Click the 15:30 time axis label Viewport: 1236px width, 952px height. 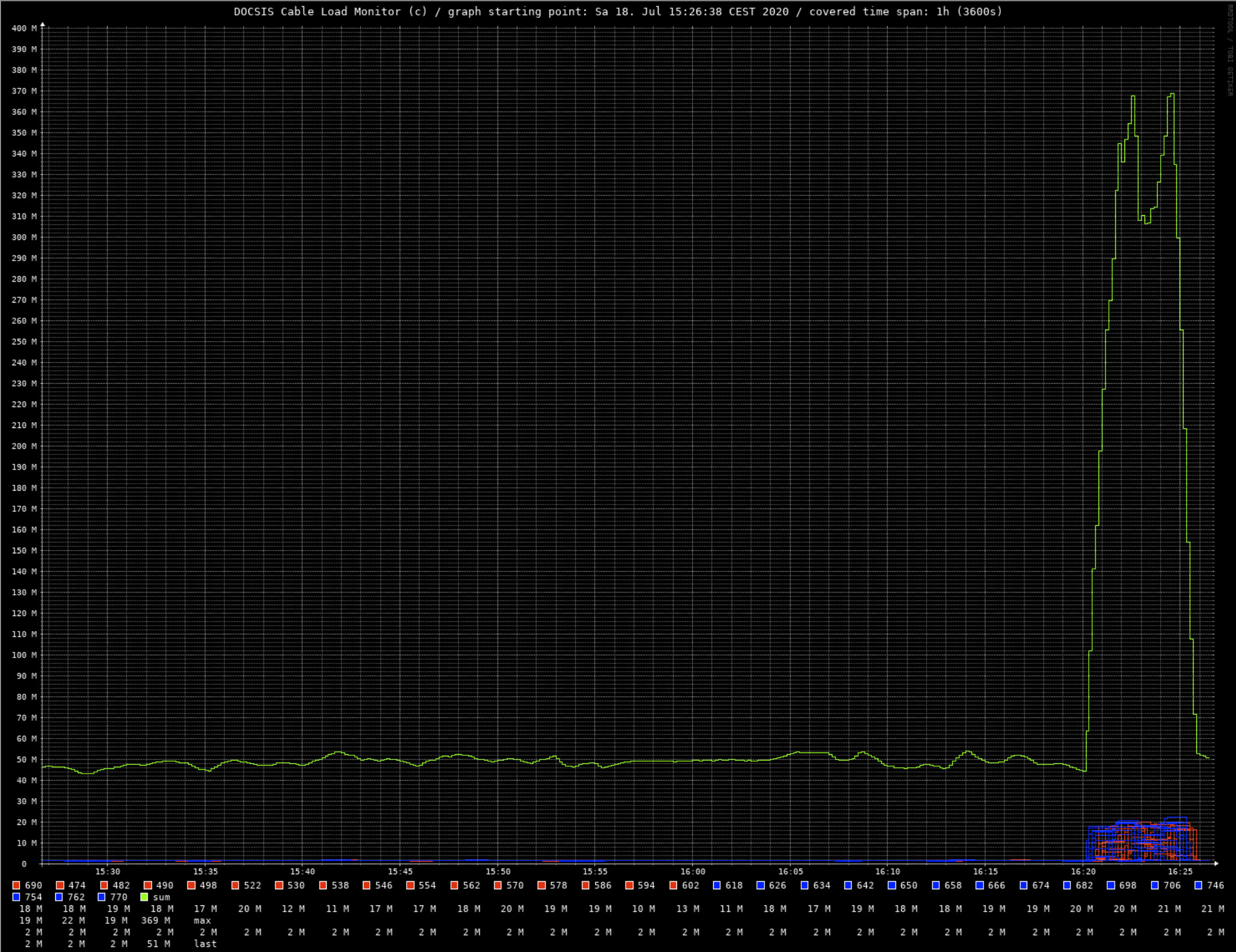click(x=108, y=871)
